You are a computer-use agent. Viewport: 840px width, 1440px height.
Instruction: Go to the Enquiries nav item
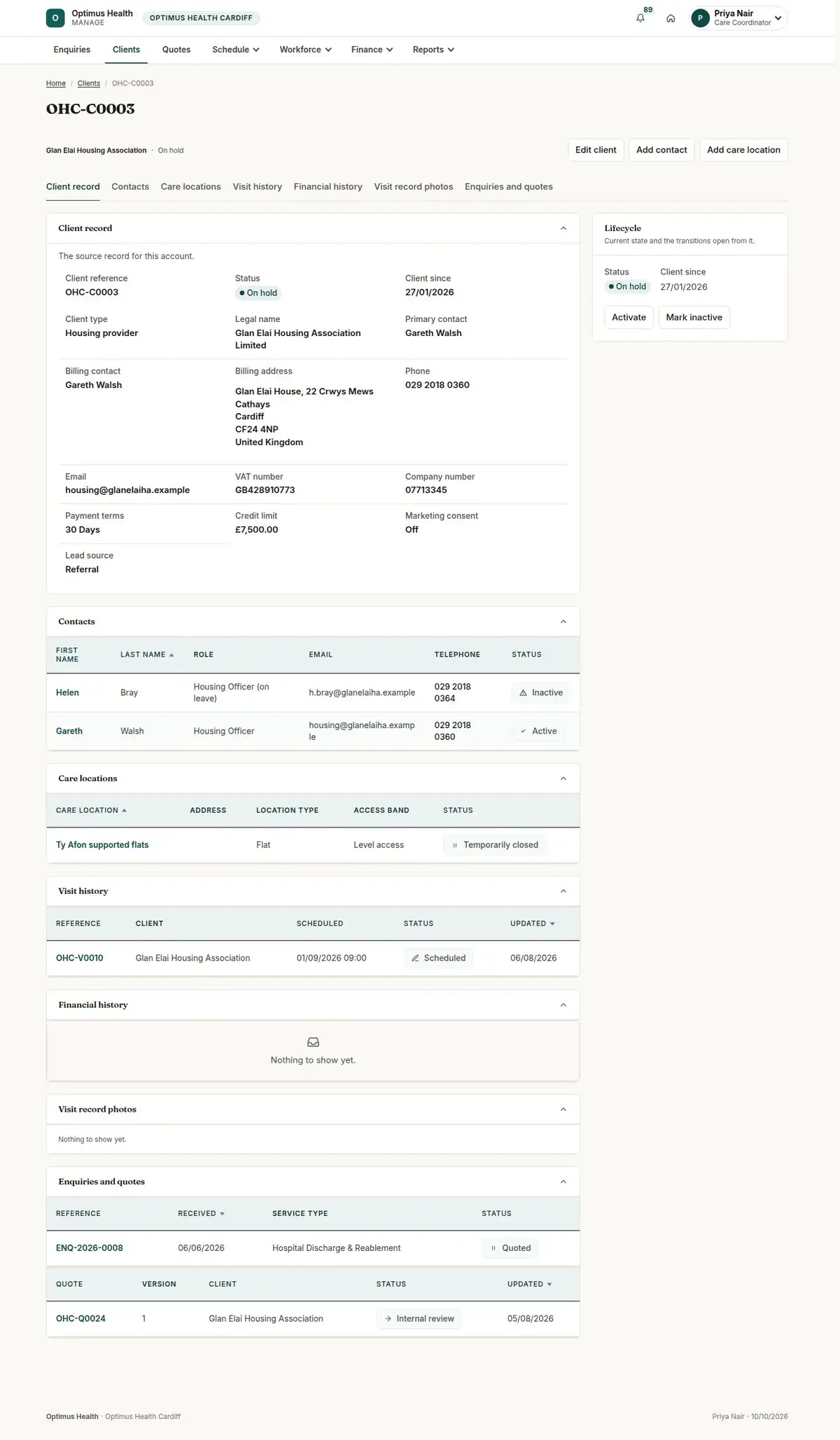(x=72, y=50)
